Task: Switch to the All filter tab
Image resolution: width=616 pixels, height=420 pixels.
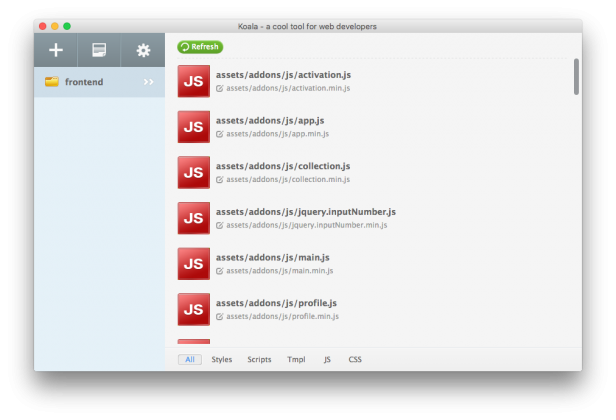Action: [190, 359]
